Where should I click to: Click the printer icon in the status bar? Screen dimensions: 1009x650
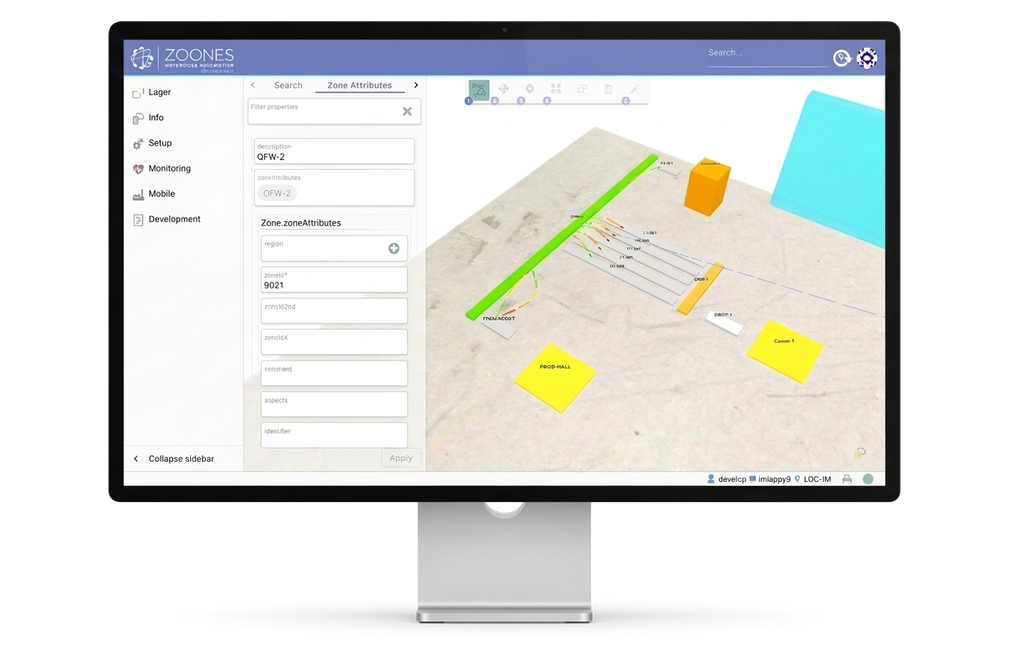846,479
